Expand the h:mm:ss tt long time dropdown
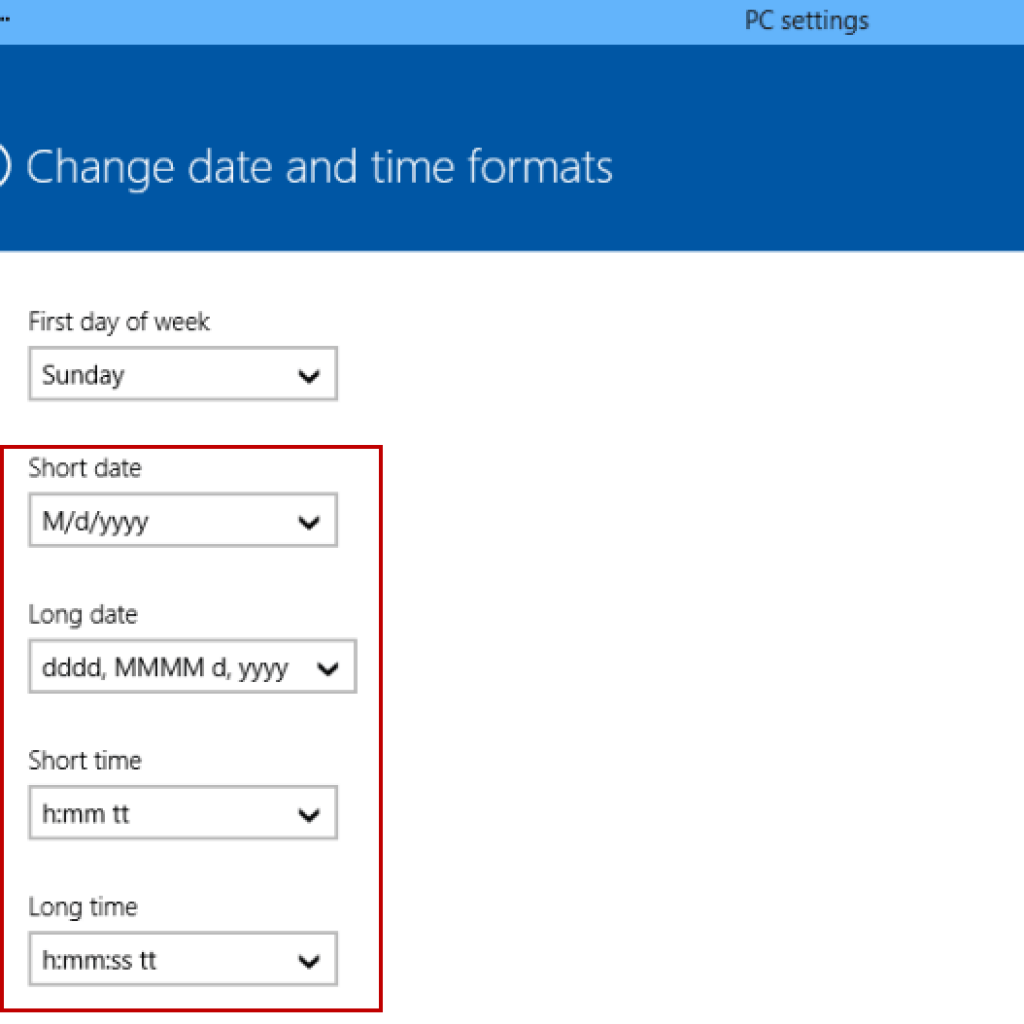This screenshot has height=1024, width=1024. pyautogui.click(x=182, y=960)
